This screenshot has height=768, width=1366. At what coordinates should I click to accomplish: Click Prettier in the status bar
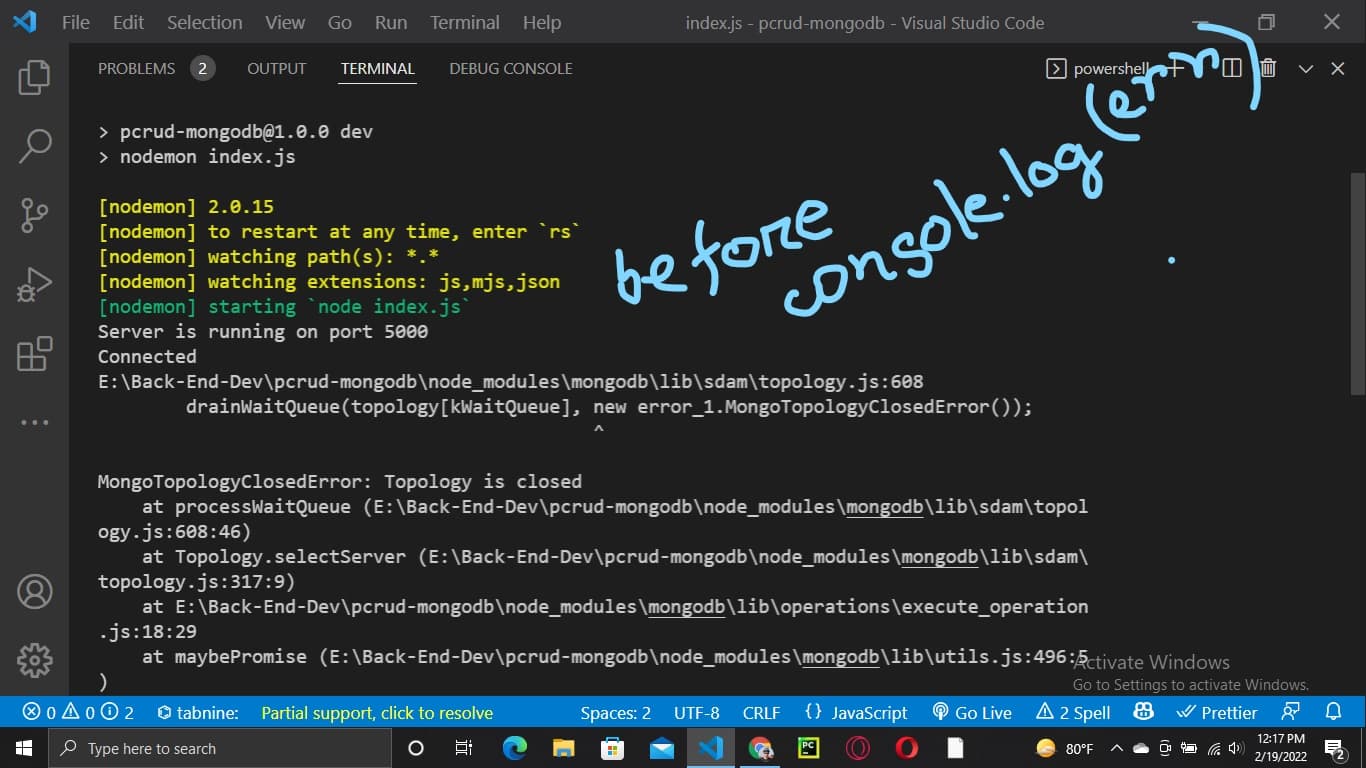[x=1217, y=713]
